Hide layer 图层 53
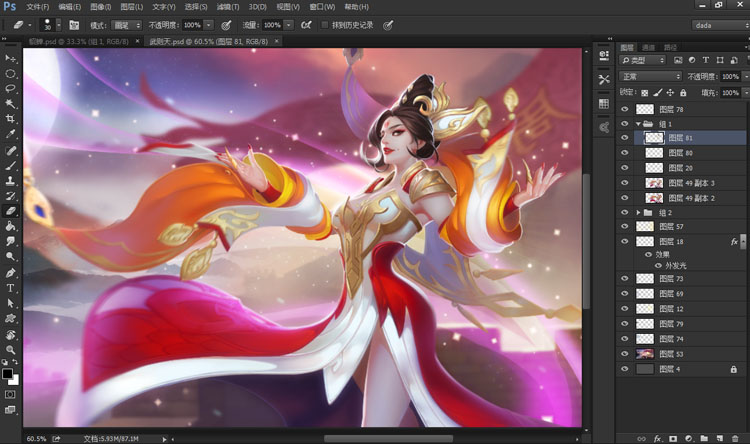Viewport: 750px width, 444px height. [x=625, y=354]
